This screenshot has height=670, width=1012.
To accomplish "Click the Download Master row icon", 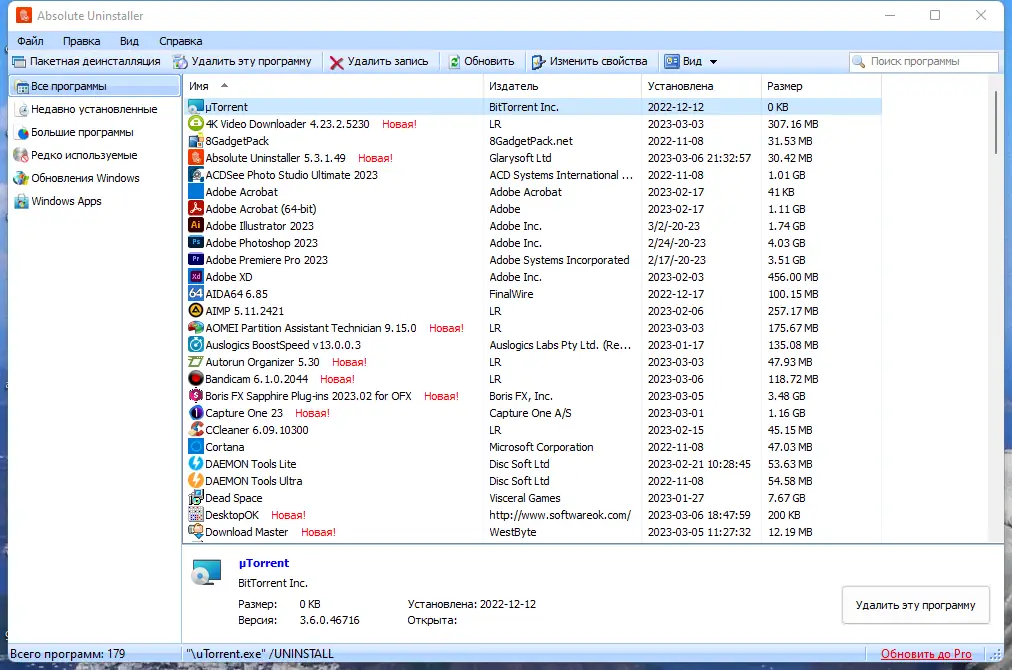I will pyautogui.click(x=196, y=531).
